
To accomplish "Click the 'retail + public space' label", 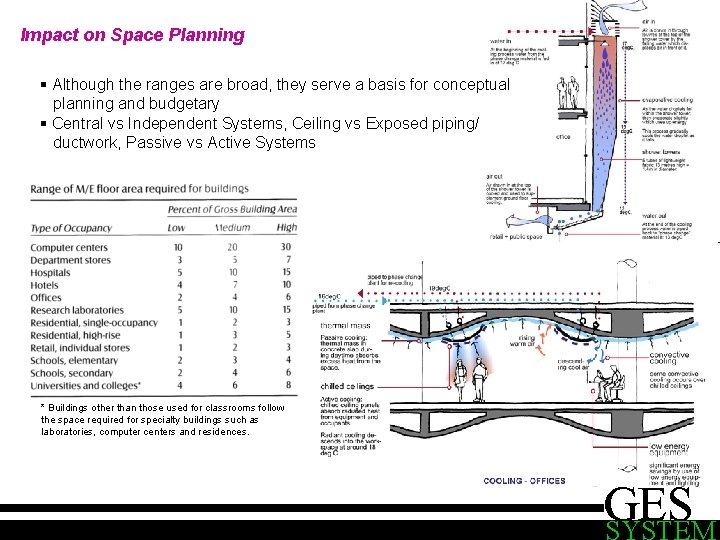I will [x=516, y=236].
